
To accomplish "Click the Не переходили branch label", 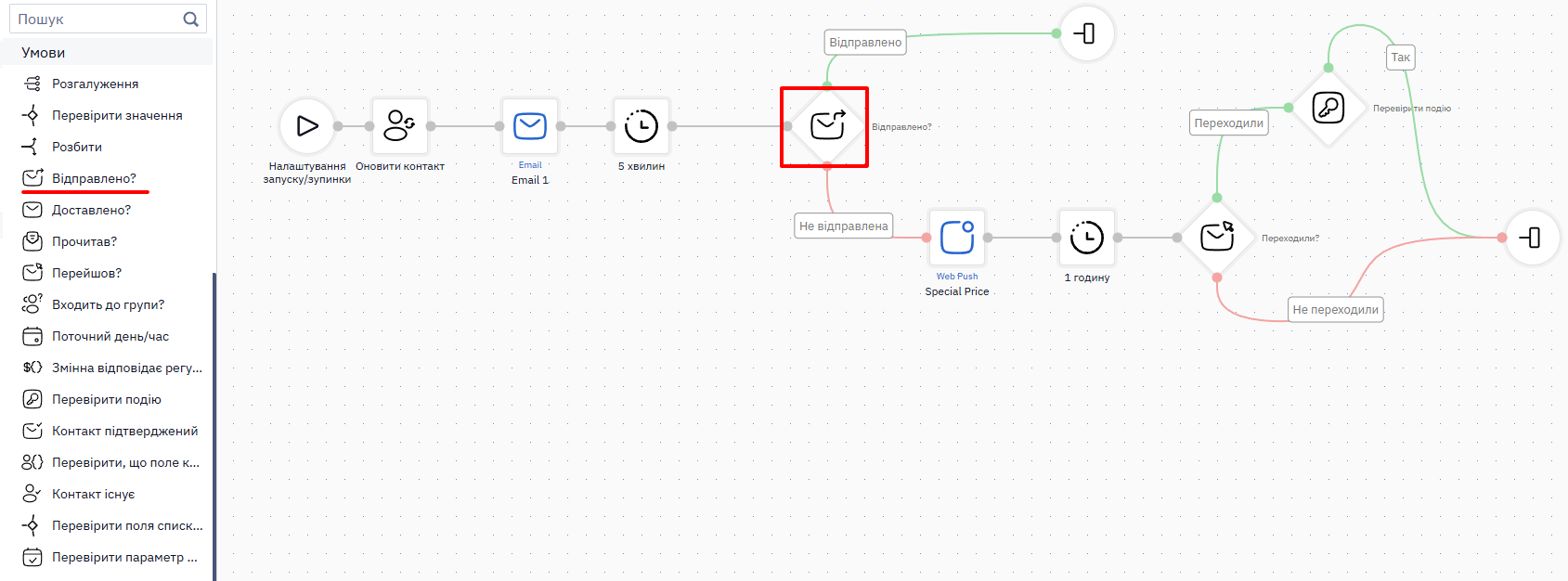I will (x=1336, y=310).
